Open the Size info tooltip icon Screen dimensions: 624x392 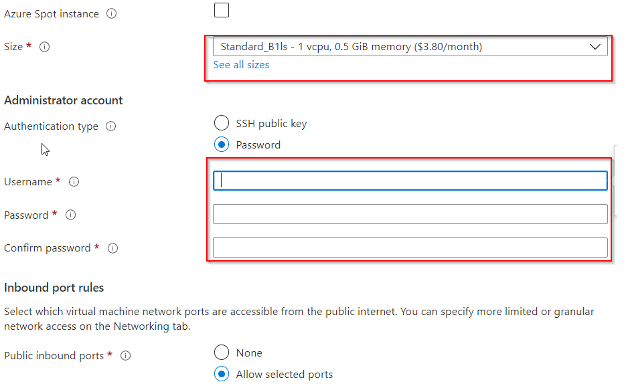pyautogui.click(x=45, y=47)
